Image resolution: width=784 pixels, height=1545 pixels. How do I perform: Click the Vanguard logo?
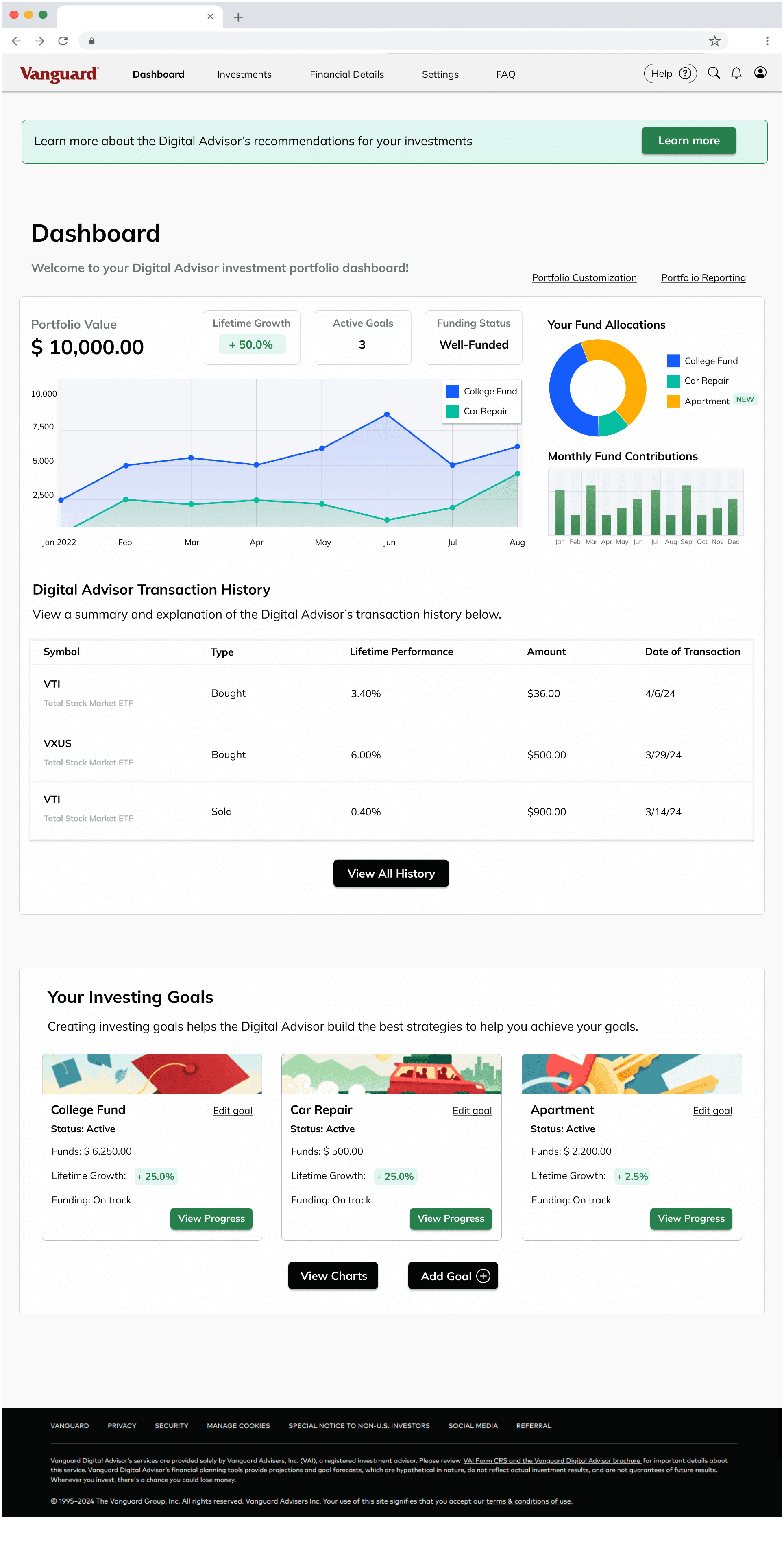pyautogui.click(x=59, y=74)
